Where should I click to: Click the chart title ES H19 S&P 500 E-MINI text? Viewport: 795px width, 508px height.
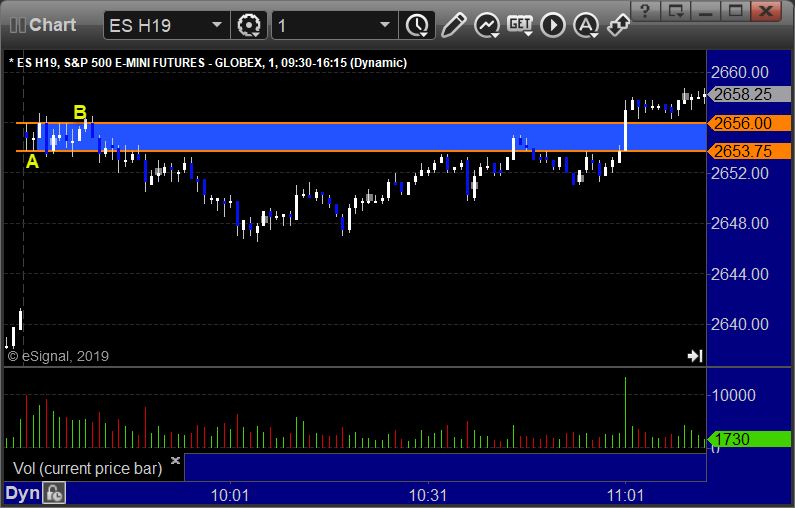(x=208, y=63)
